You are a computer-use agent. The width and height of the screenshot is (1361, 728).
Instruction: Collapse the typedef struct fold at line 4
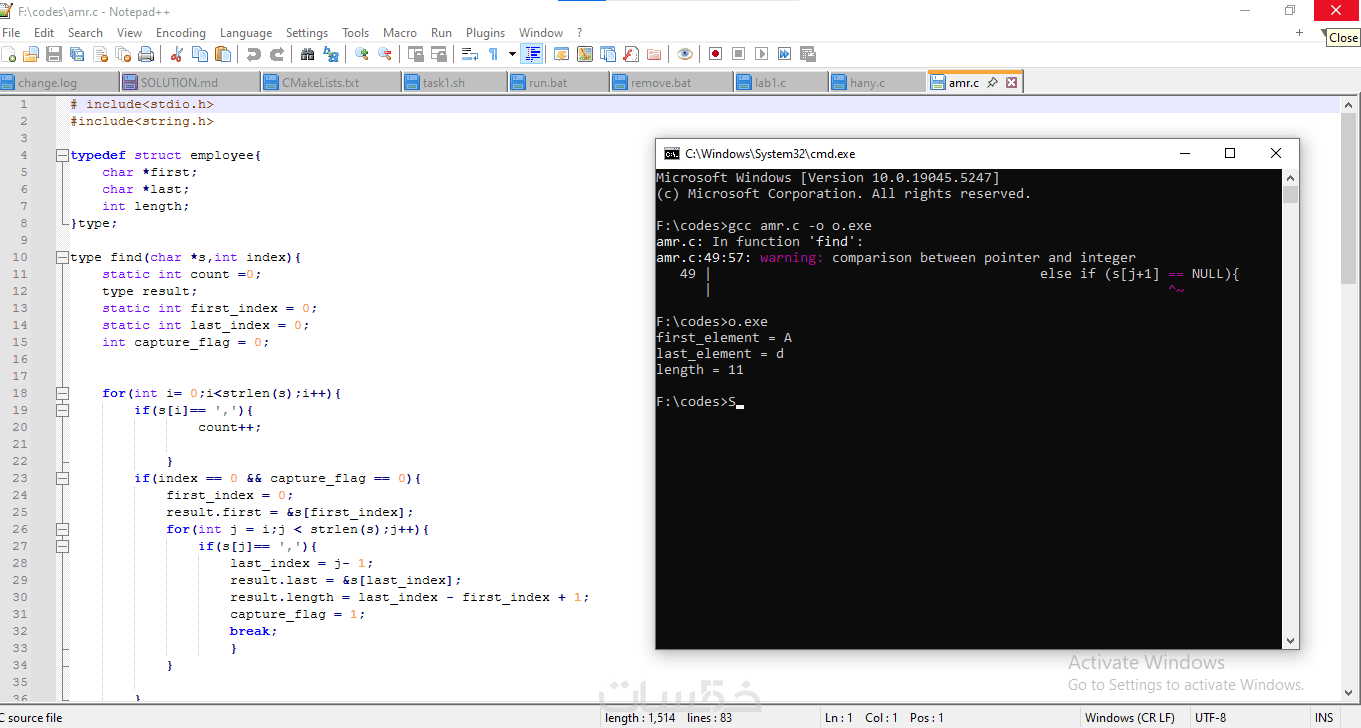pyautogui.click(x=62, y=155)
